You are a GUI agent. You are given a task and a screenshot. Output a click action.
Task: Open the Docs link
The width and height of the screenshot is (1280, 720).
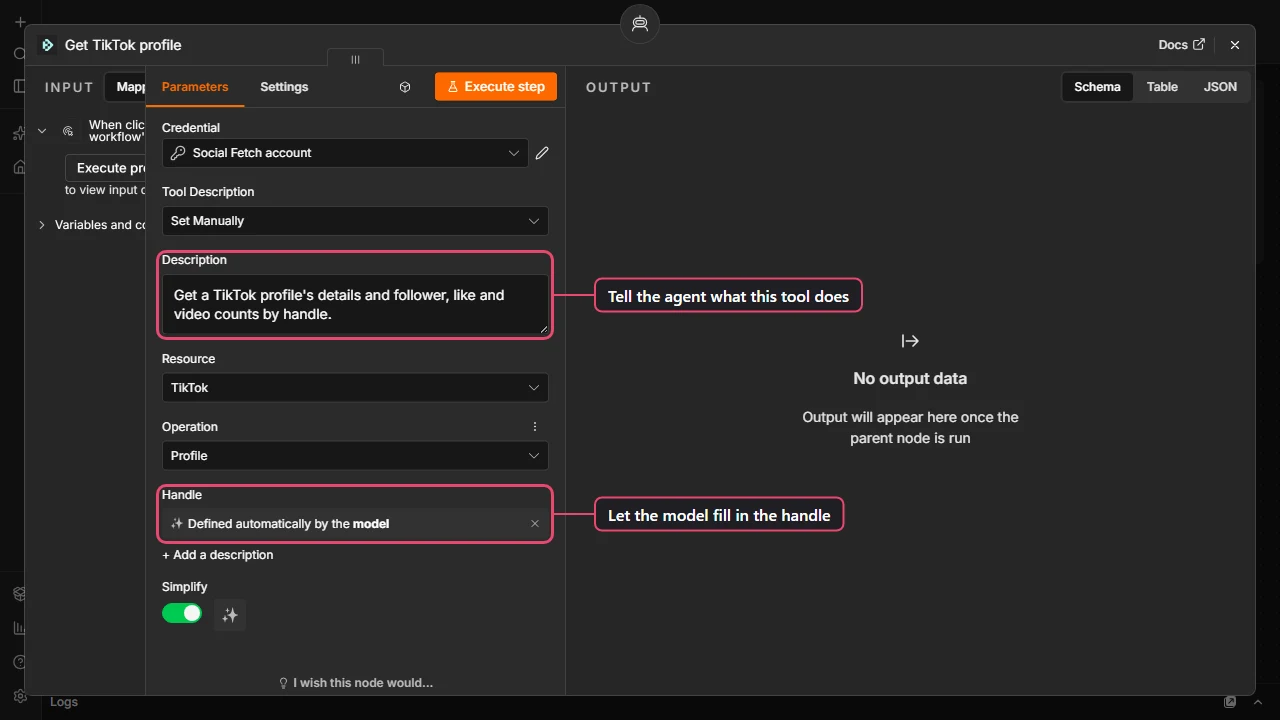pyautogui.click(x=1182, y=45)
